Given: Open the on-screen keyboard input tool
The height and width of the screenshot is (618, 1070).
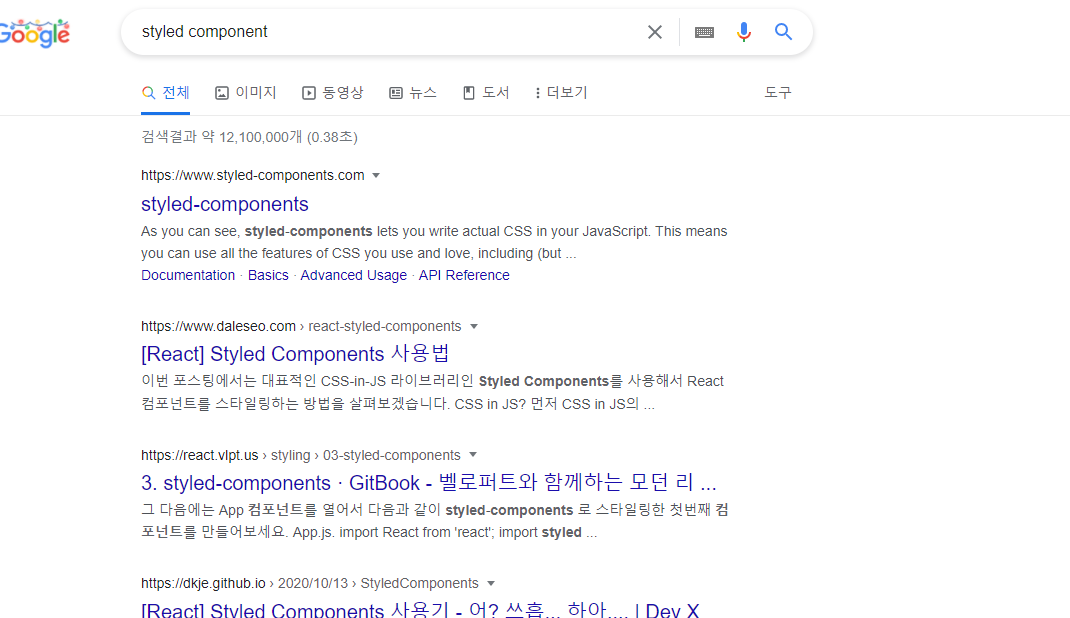Looking at the screenshot, I should [704, 32].
